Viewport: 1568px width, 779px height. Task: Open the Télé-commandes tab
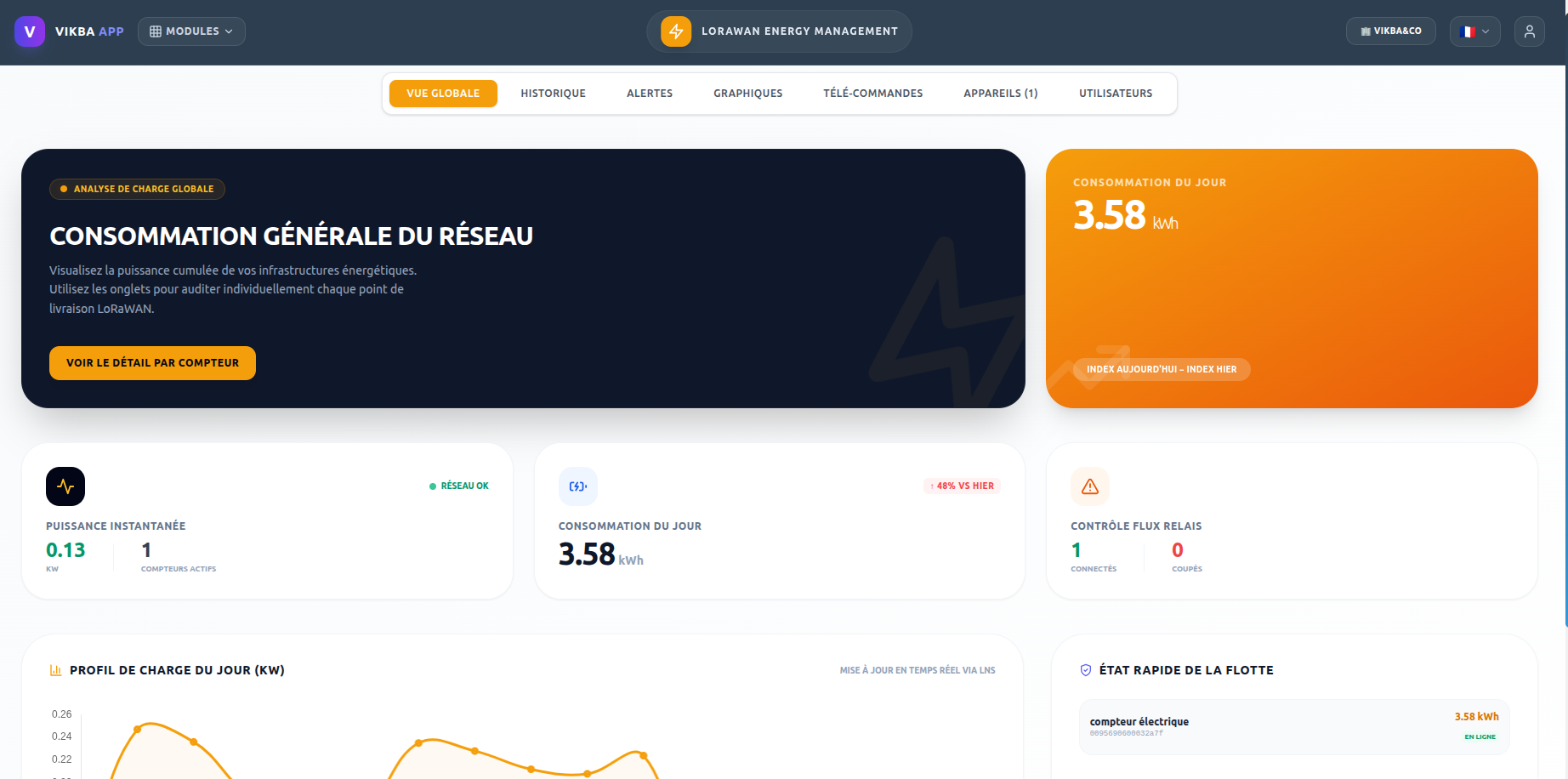[873, 94]
